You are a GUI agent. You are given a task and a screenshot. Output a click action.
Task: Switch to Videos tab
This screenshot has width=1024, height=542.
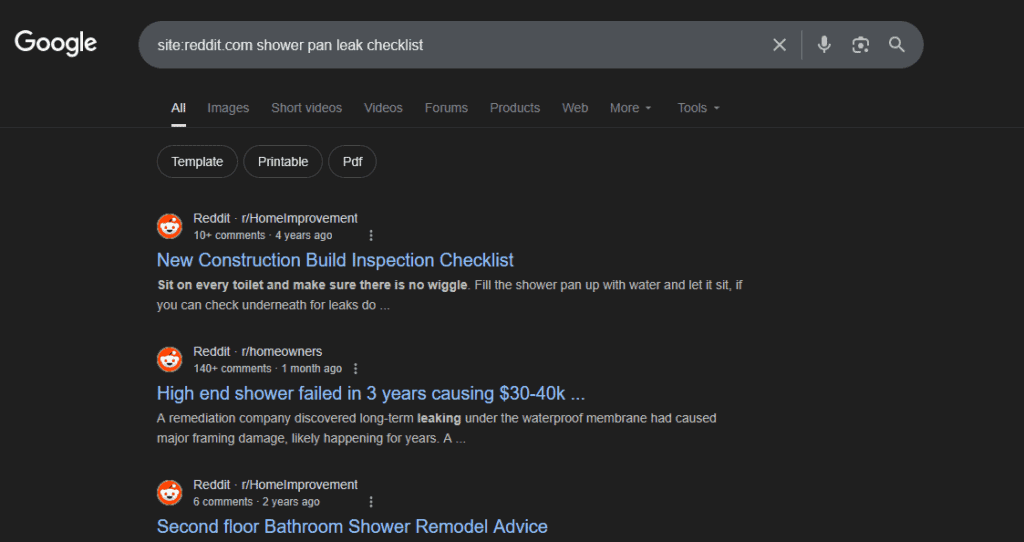(383, 108)
